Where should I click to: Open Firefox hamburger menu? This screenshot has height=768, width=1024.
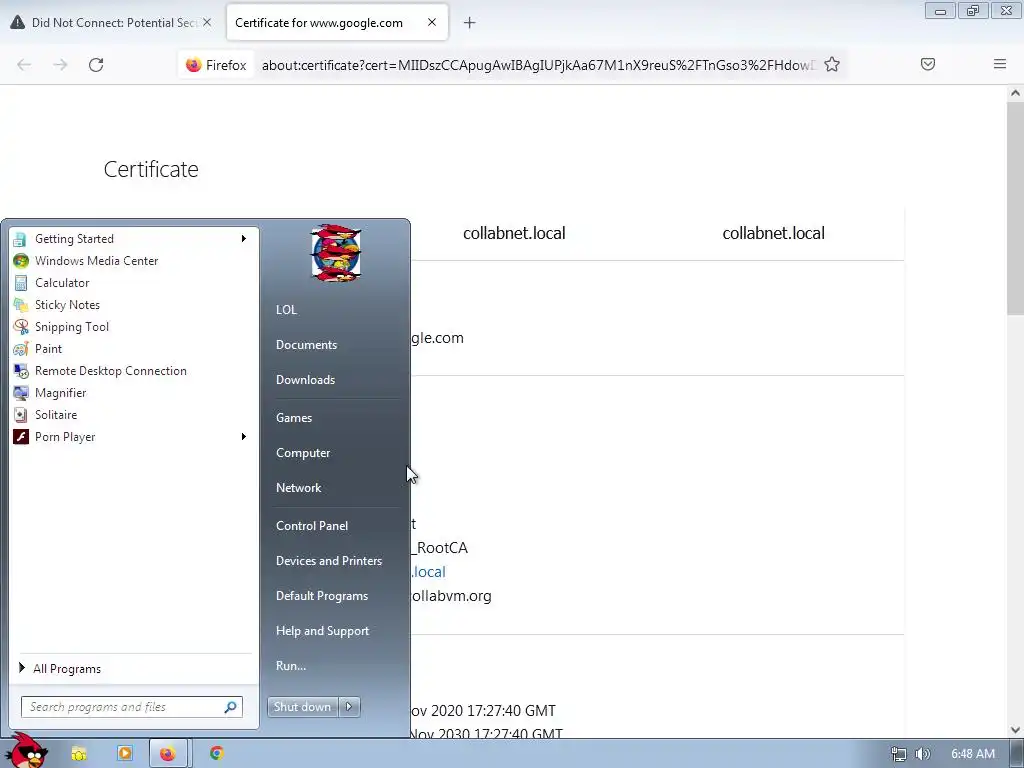point(1000,64)
